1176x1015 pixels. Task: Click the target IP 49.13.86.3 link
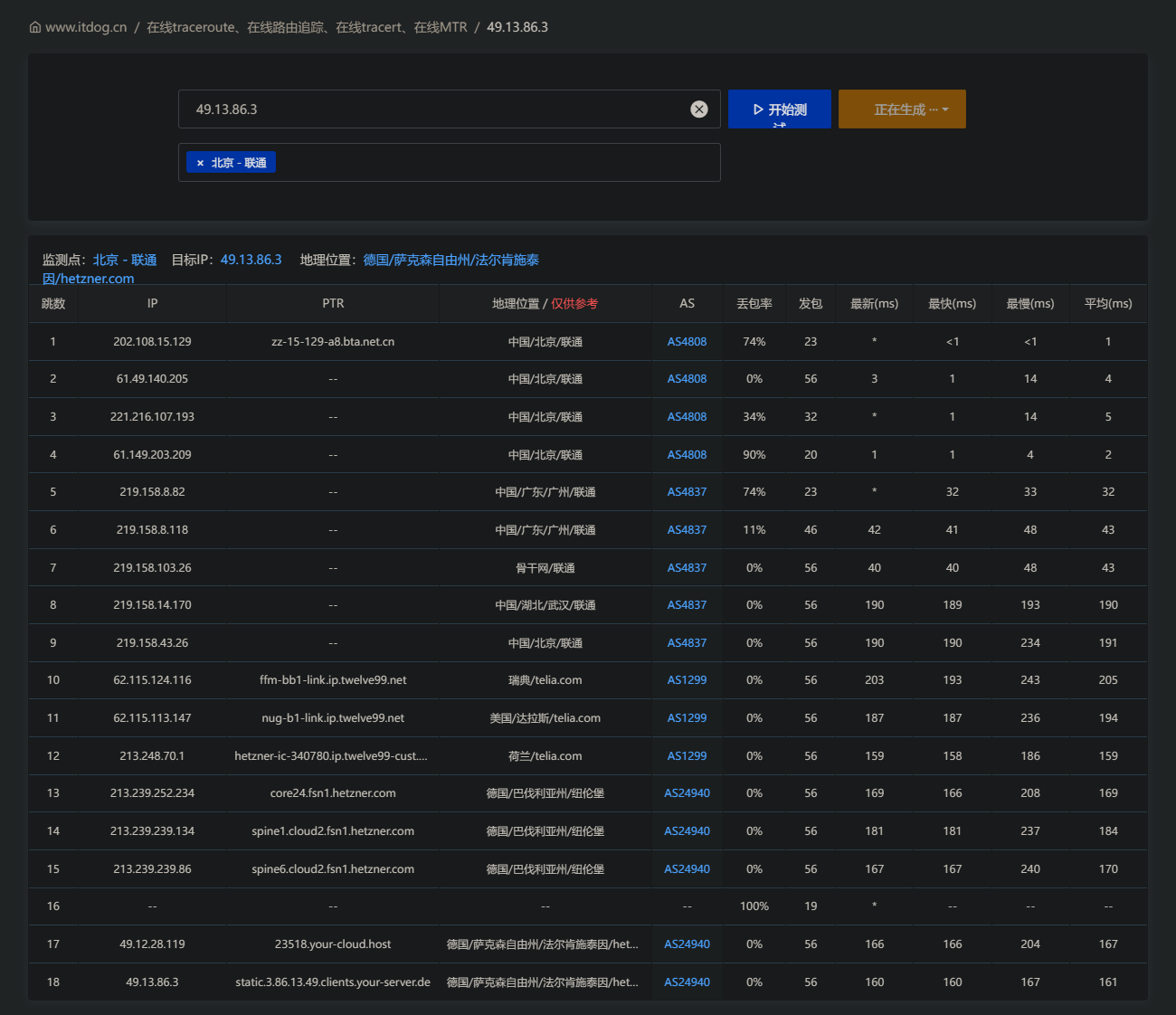[x=251, y=260]
